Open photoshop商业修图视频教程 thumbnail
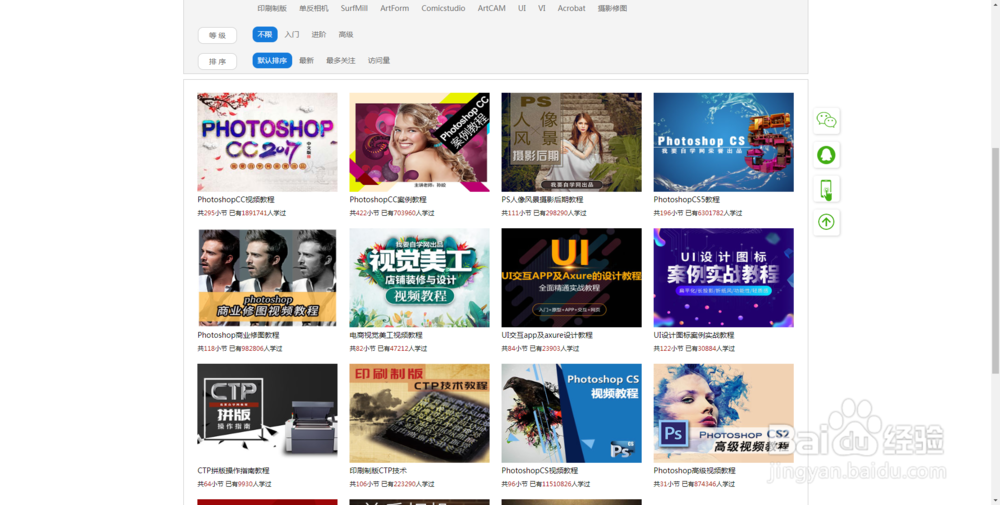This screenshot has height=505, width=1000. tap(267, 277)
